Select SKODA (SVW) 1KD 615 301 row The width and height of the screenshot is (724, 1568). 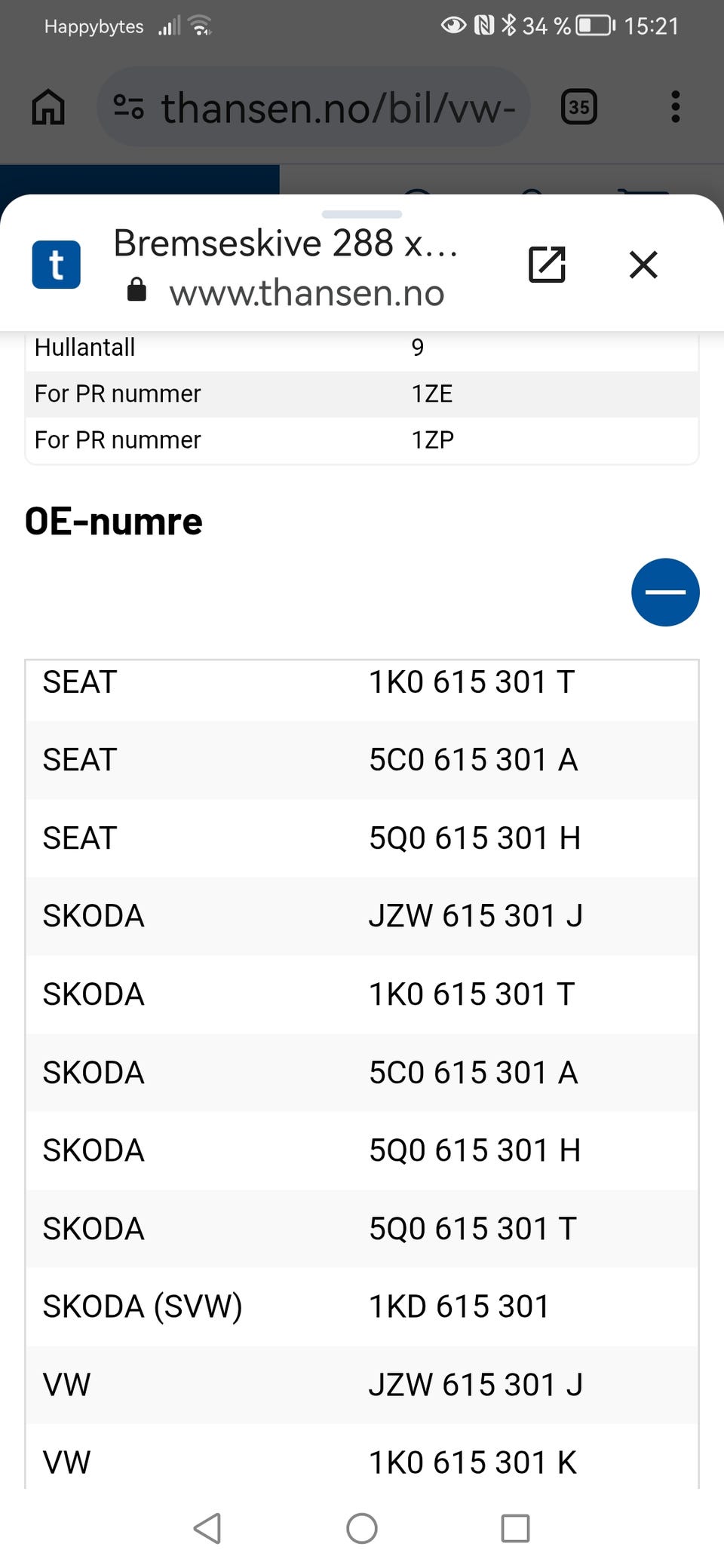[362, 1306]
